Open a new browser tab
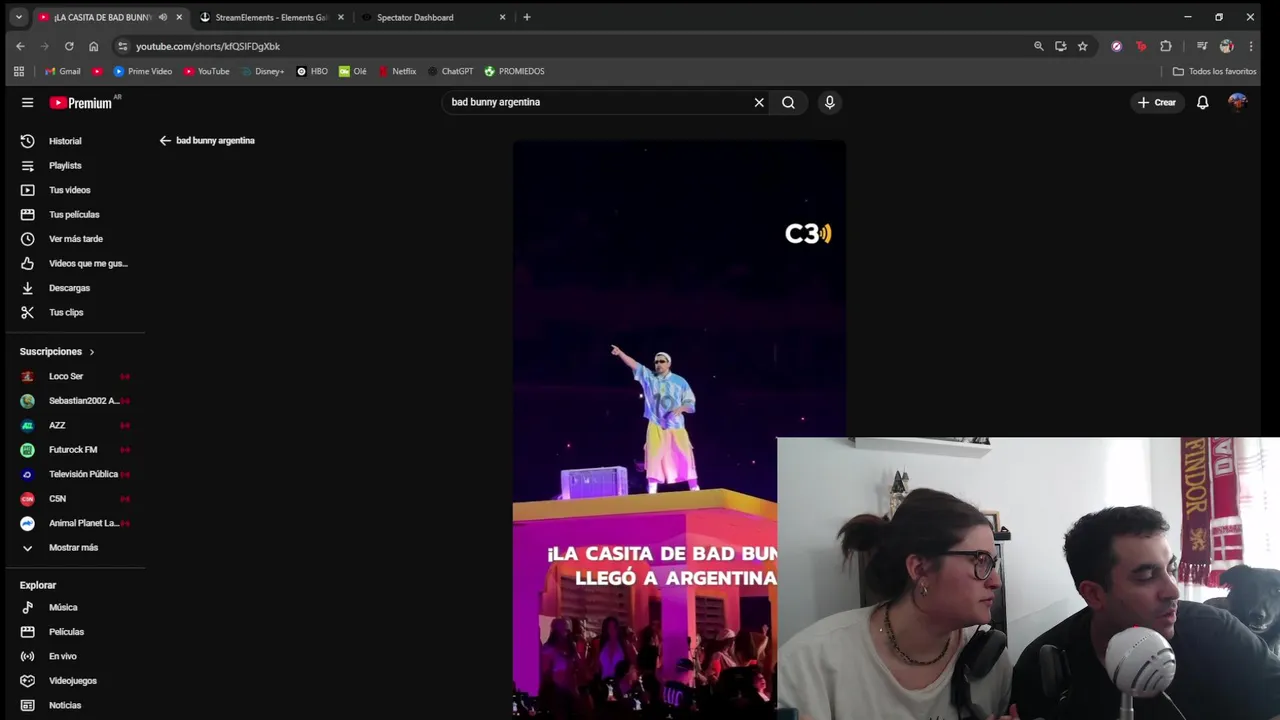This screenshot has width=1280, height=720. pyautogui.click(x=527, y=17)
